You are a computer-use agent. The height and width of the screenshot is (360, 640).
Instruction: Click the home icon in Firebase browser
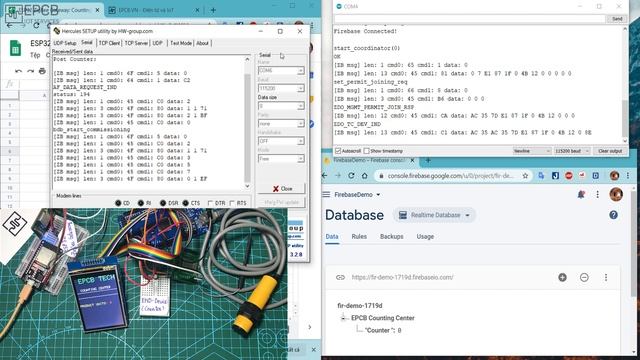pos(364,176)
